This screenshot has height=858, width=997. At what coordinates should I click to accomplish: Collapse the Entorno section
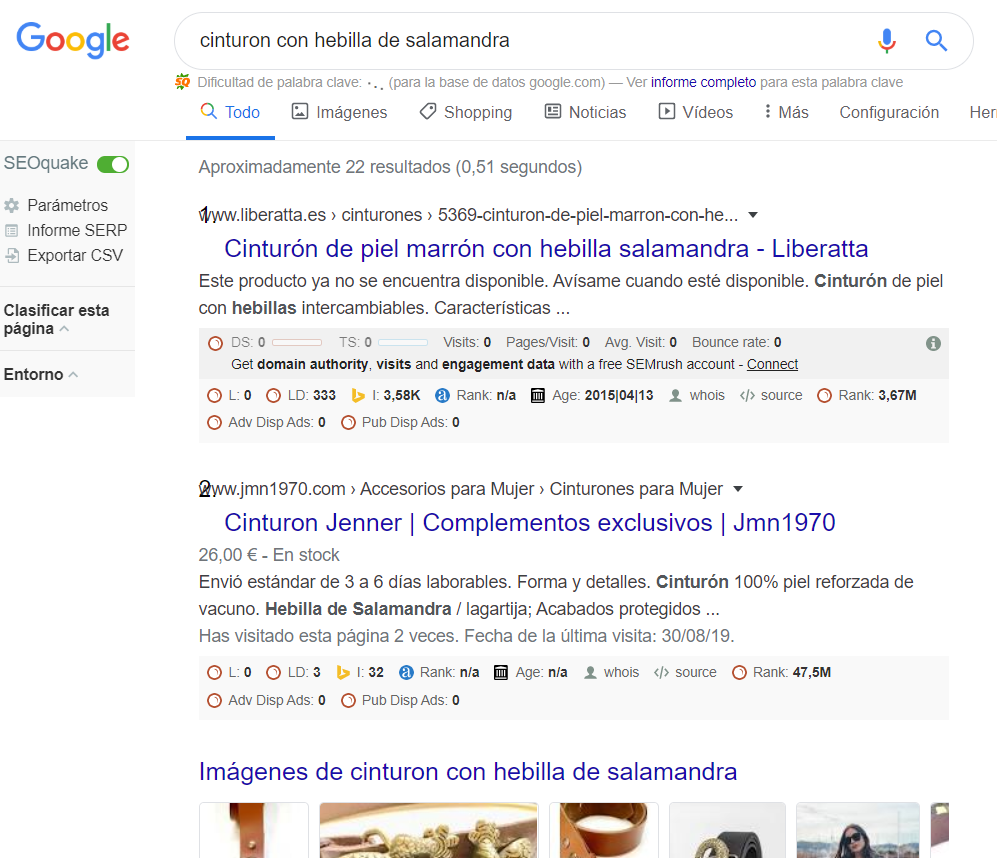point(73,374)
